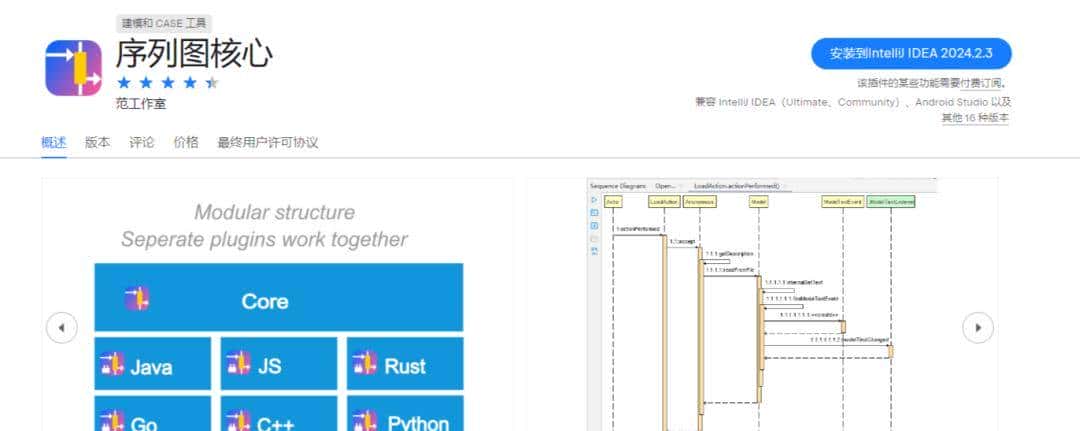
Task: Click the 序列图核心 plugin logo icon
Action: 74,67
